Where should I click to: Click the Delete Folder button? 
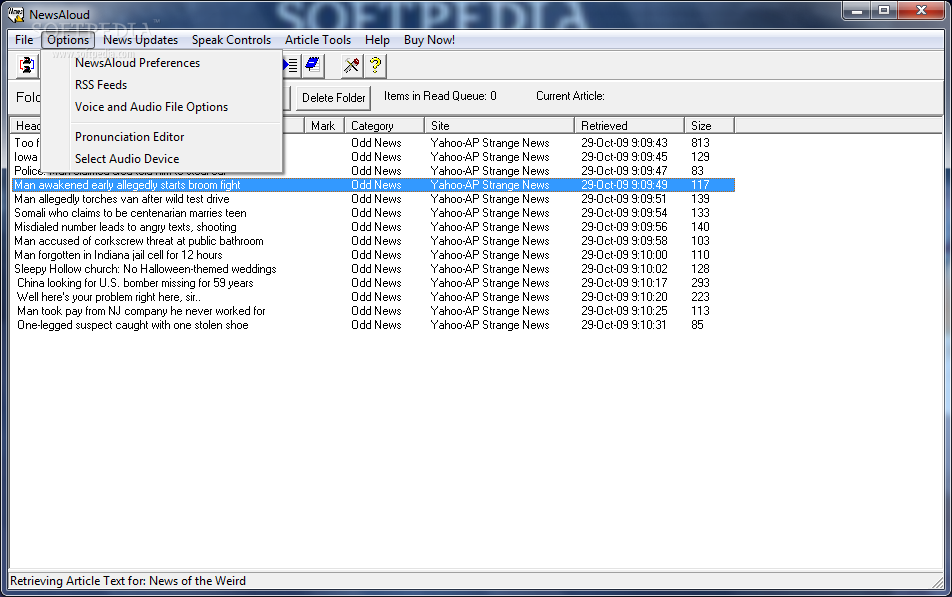333,98
